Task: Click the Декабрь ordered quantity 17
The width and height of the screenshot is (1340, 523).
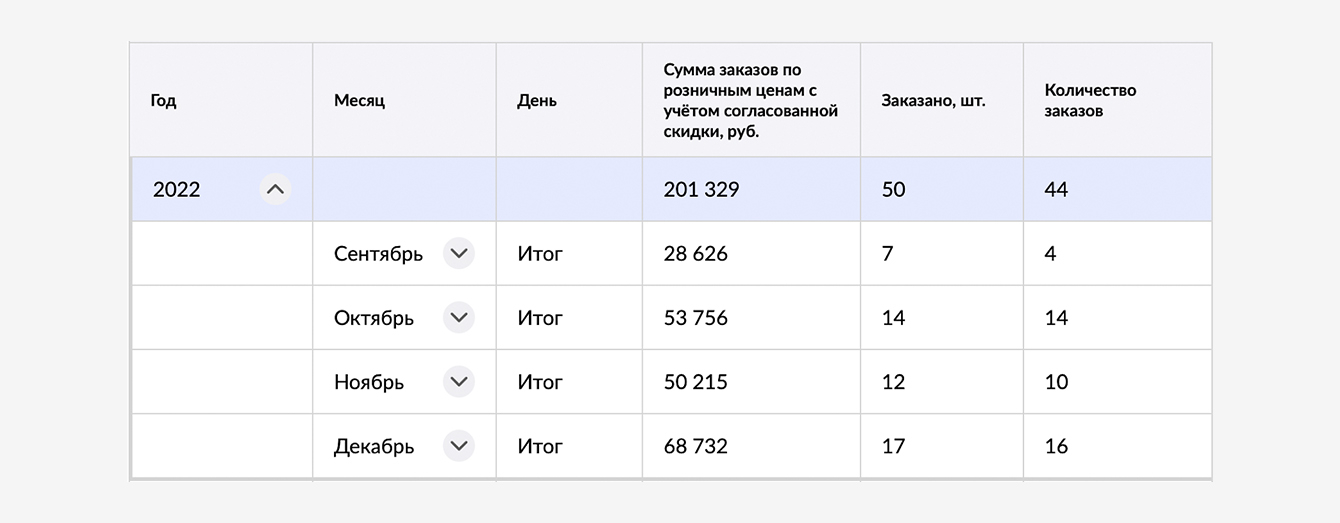Action: pos(893,446)
